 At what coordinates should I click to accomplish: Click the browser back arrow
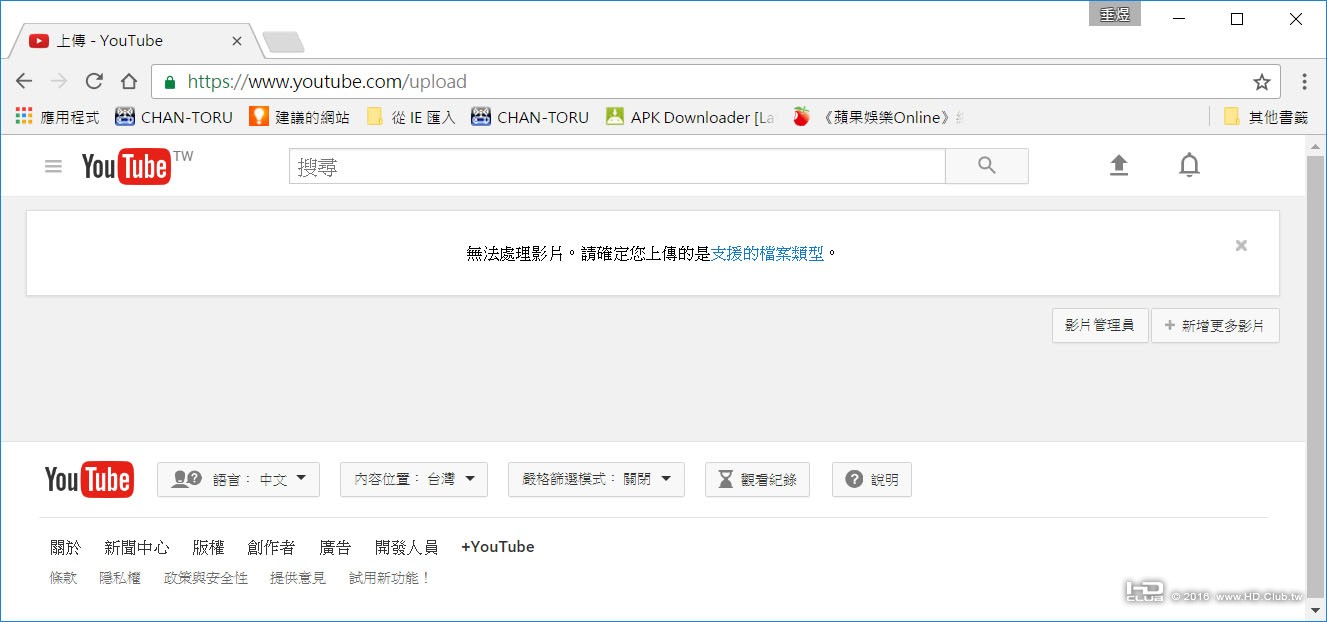click(24, 82)
